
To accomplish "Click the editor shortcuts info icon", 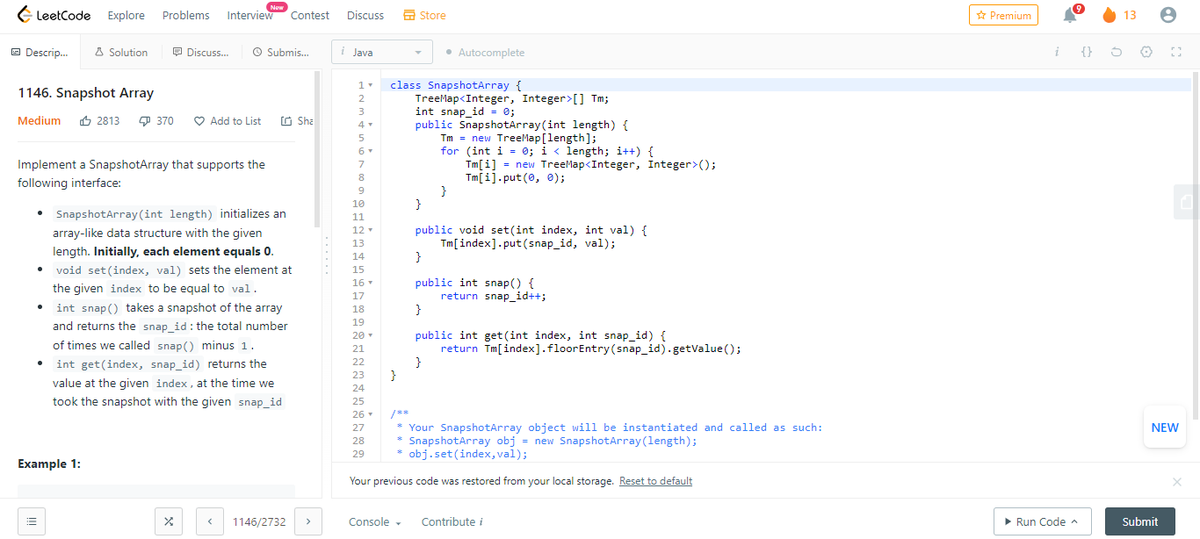I will tap(1058, 52).
